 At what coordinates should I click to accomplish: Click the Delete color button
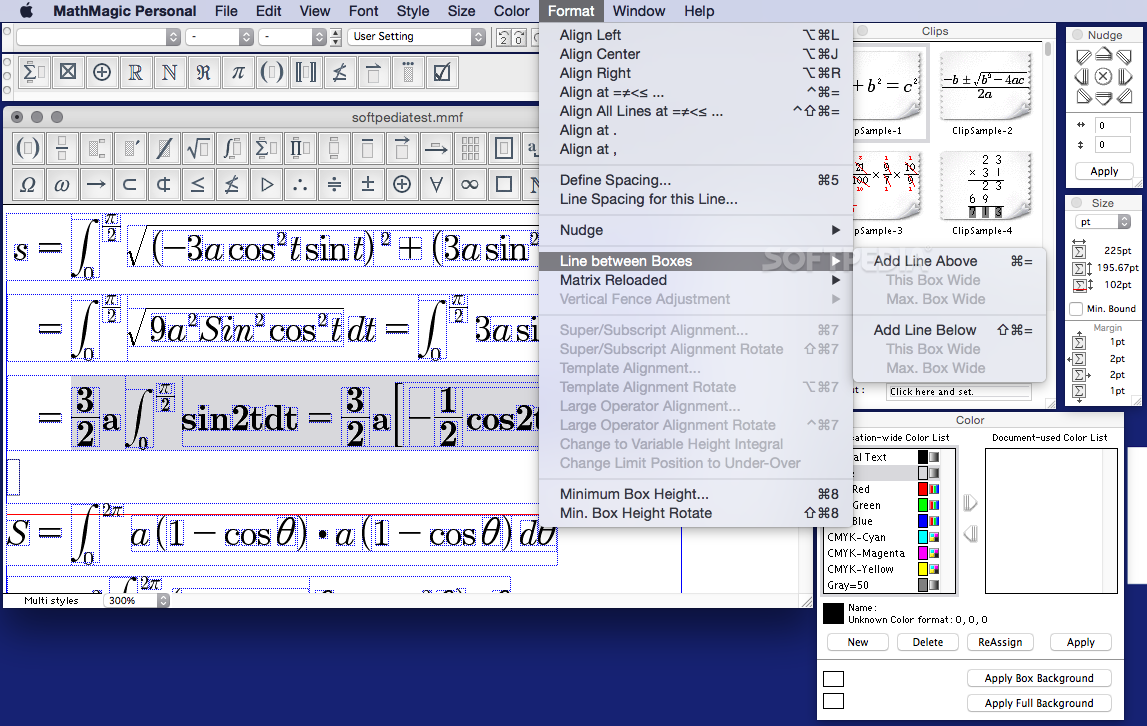coord(928,642)
